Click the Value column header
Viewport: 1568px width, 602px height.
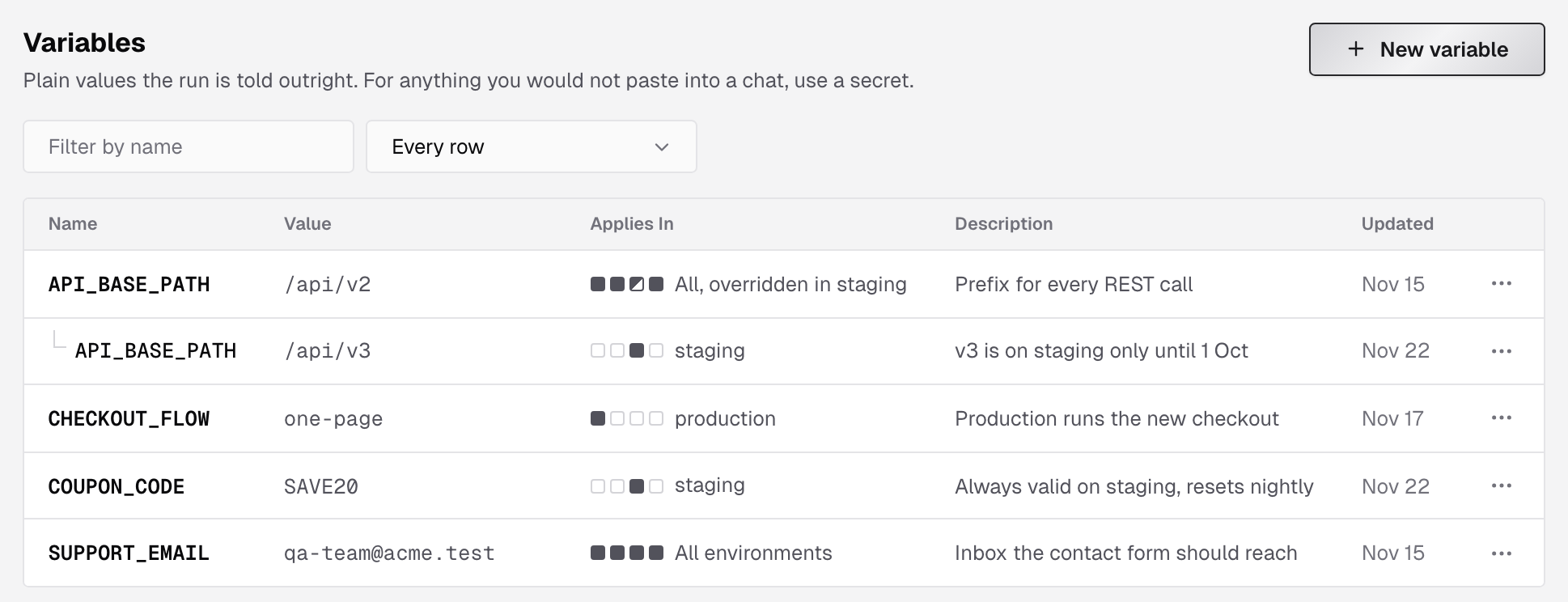(x=307, y=224)
